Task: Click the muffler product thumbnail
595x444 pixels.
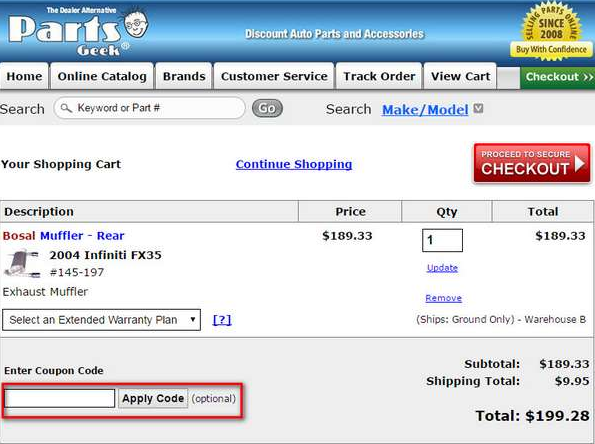Action: (22, 263)
